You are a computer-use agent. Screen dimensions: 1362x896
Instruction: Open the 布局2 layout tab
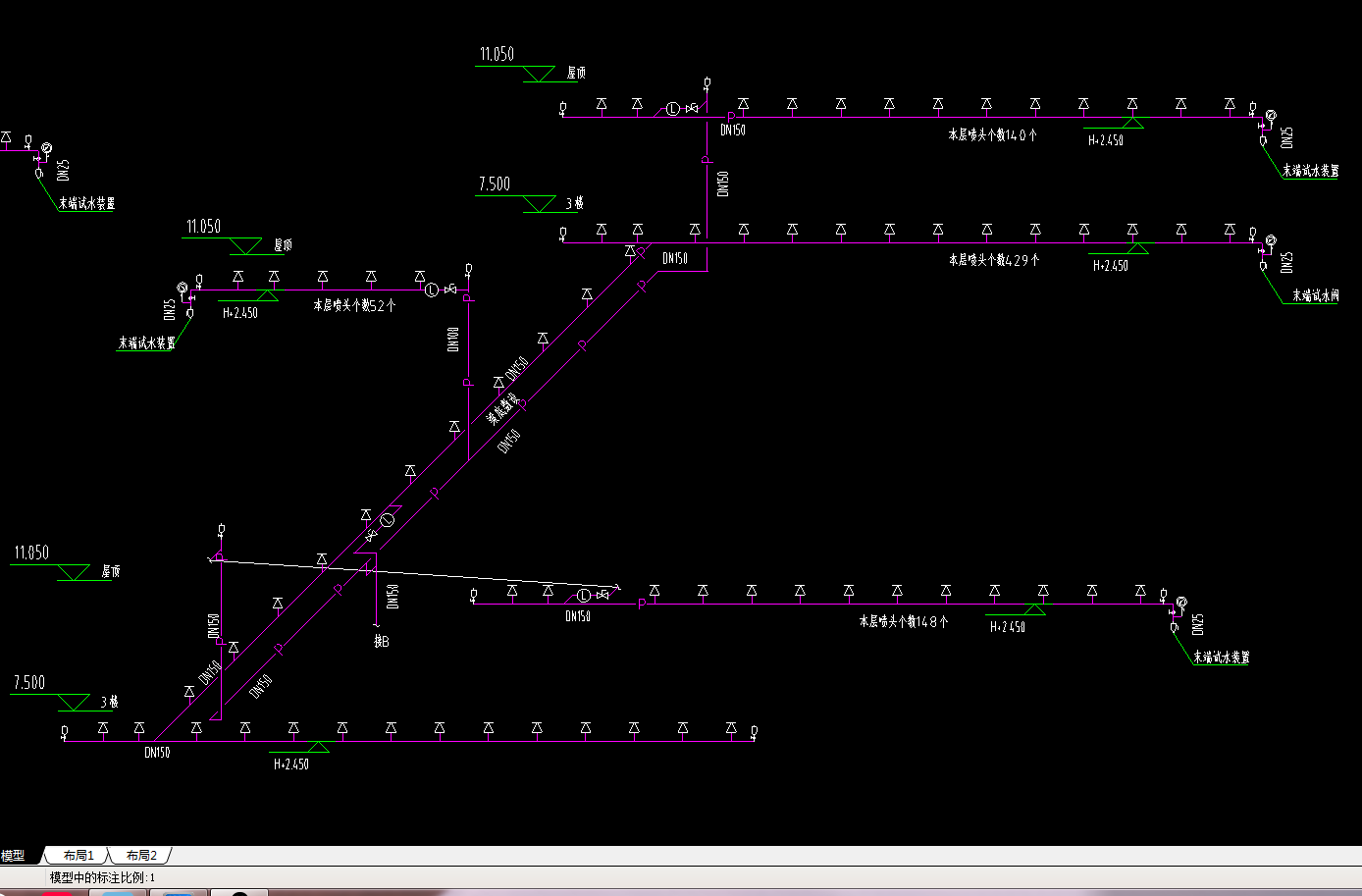(141, 856)
